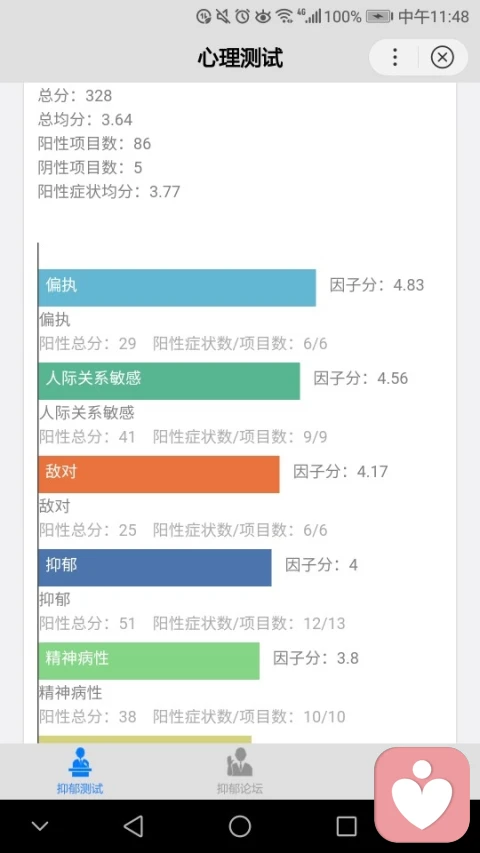Tap the WiFi signal status icon
Viewport: 480px width, 853px height.
tap(284, 16)
